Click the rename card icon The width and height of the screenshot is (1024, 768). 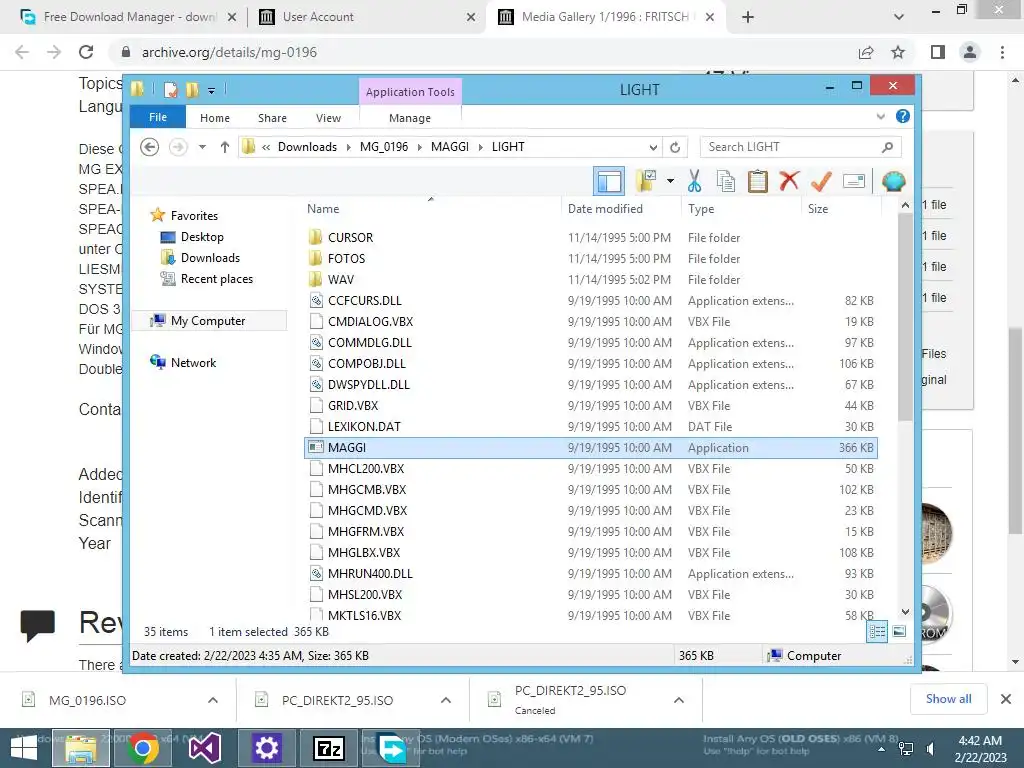[854, 181]
